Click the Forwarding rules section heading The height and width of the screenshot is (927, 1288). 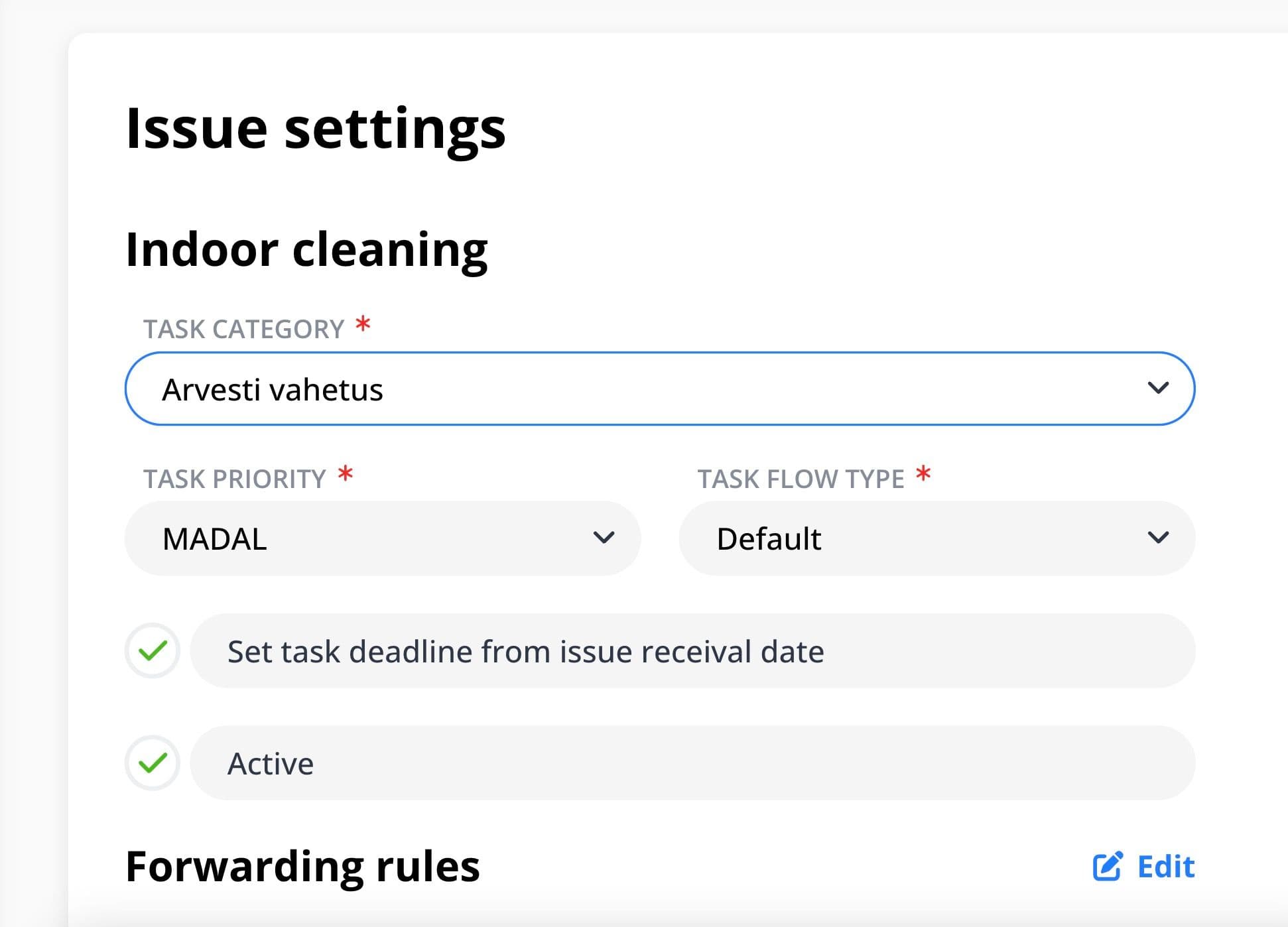[302, 867]
